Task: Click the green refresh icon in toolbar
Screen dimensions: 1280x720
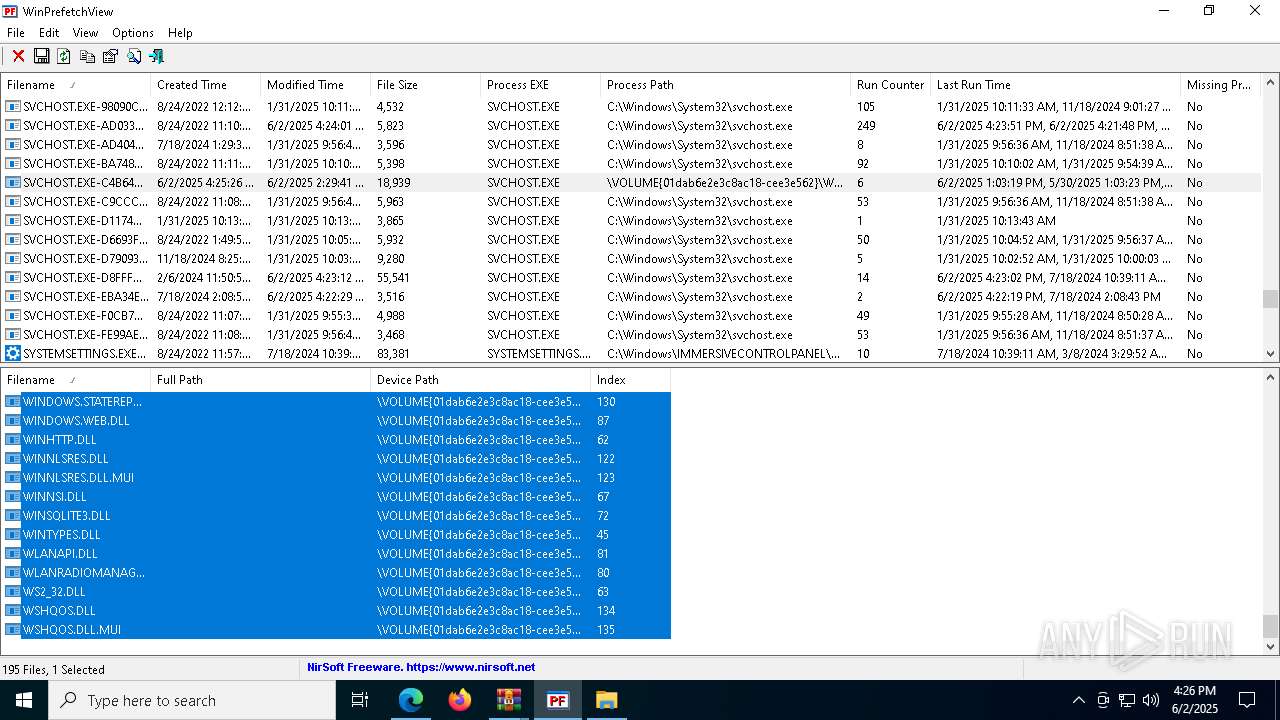Action: click(x=64, y=57)
